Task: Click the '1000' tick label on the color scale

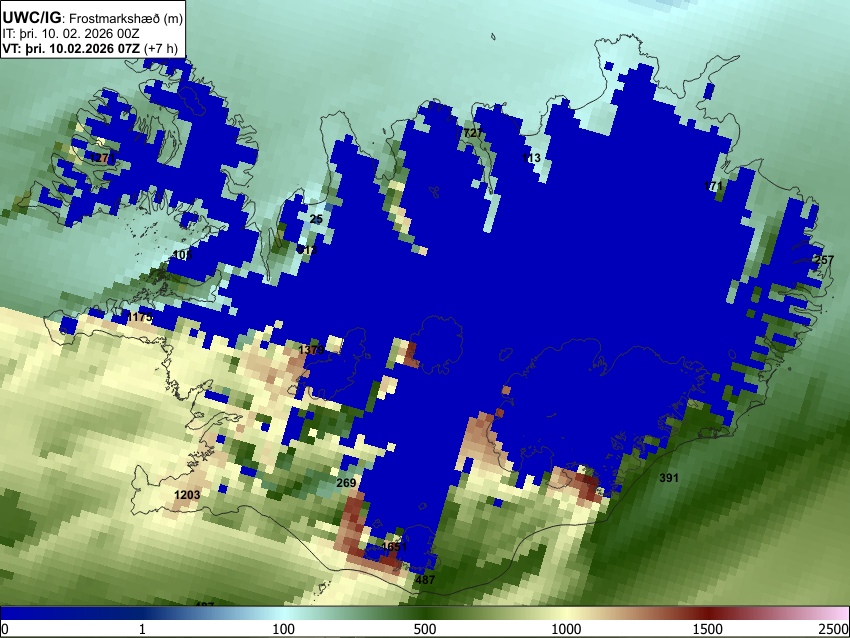Action: 566,629
